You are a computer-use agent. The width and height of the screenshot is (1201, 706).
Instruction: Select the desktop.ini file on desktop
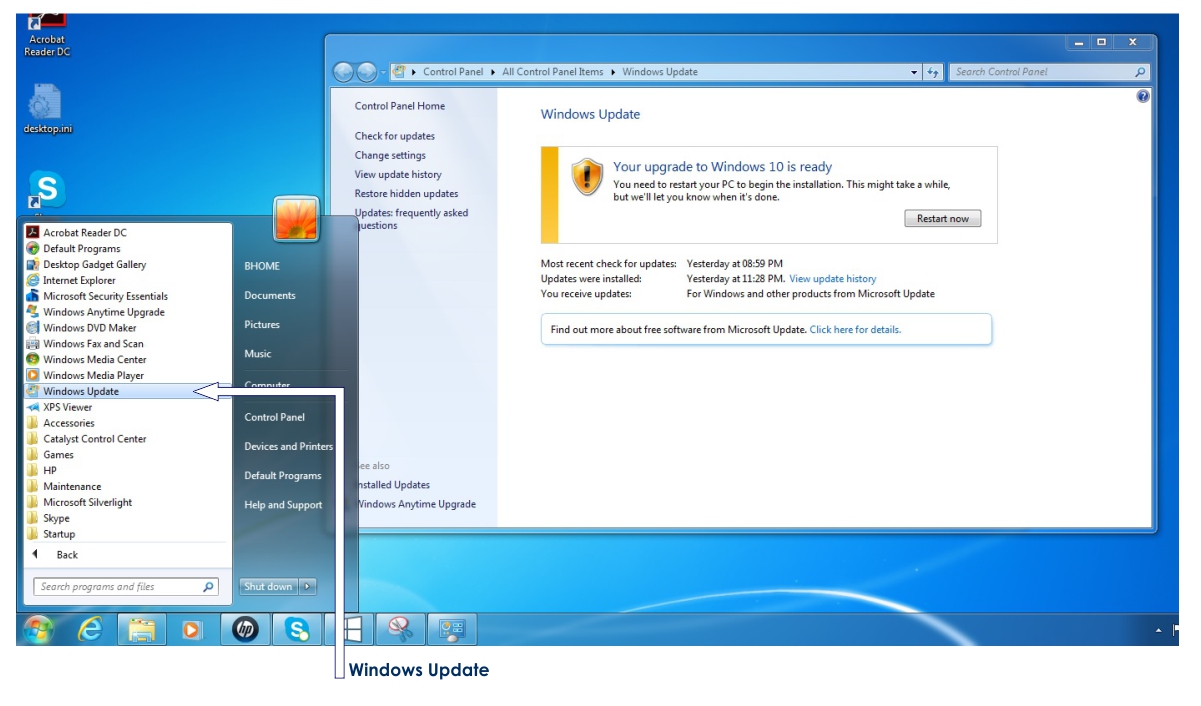pyautogui.click(x=47, y=109)
